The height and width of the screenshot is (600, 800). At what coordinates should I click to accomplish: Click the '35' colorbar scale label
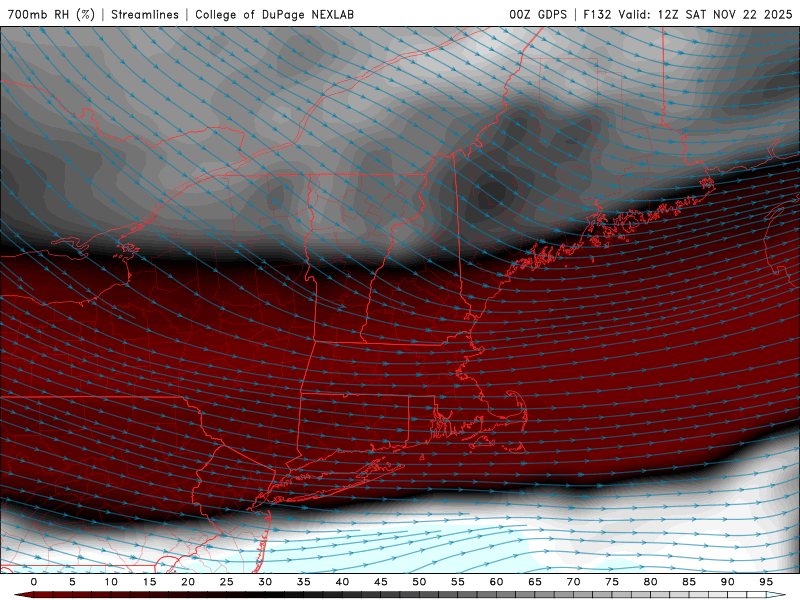pyautogui.click(x=304, y=582)
